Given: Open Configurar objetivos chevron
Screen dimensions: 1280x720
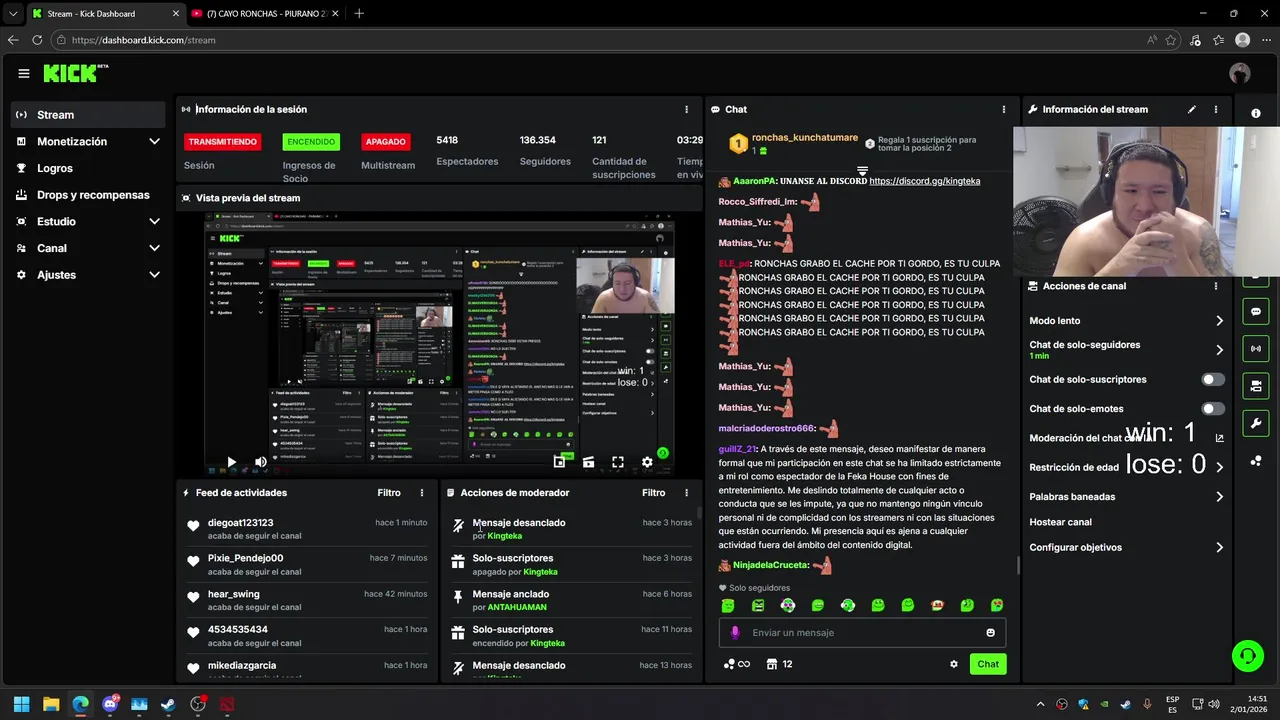Looking at the screenshot, I should click(x=1219, y=547).
